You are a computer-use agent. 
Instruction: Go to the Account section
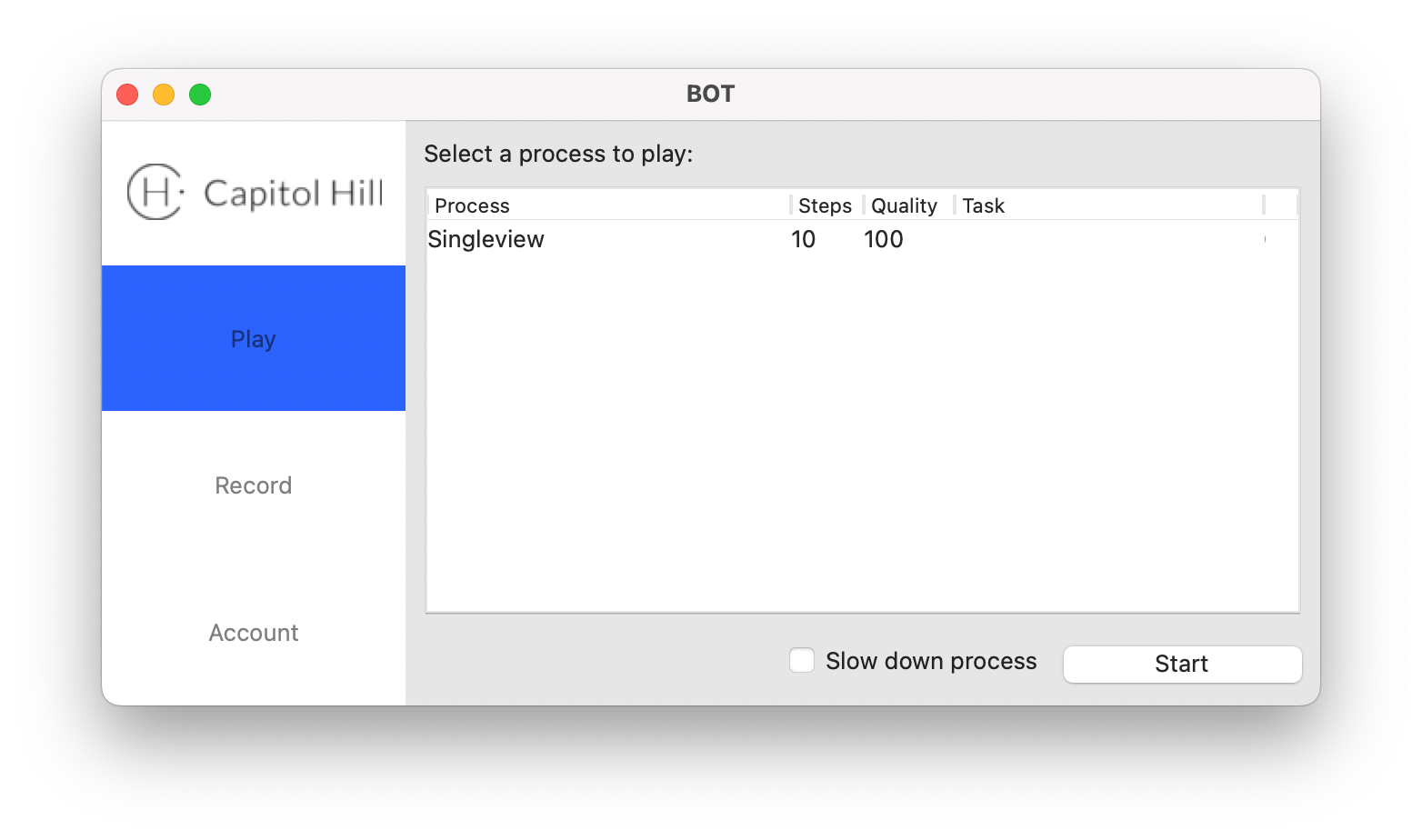tap(254, 633)
